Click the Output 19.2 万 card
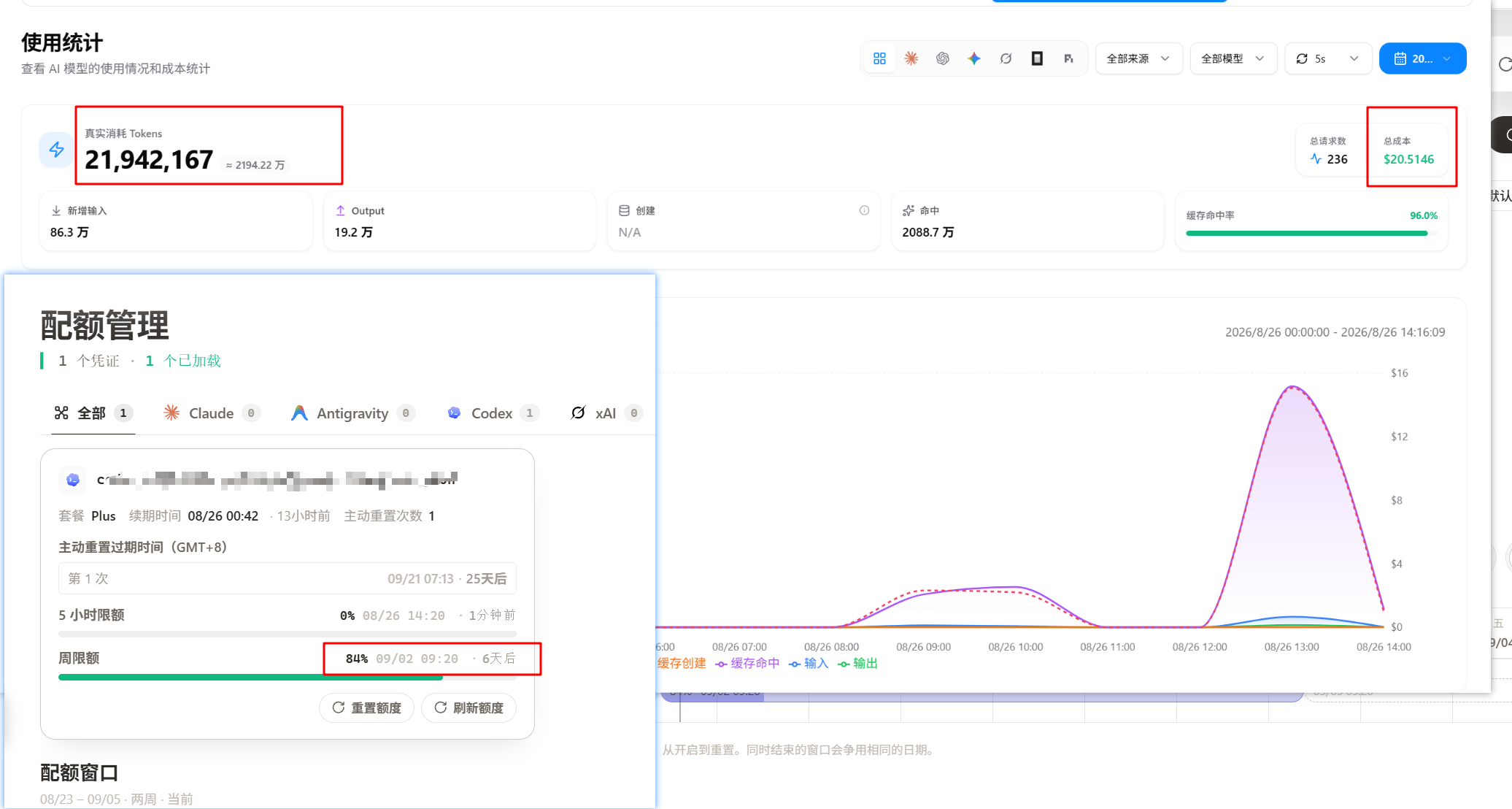The image size is (1512, 809). [460, 221]
